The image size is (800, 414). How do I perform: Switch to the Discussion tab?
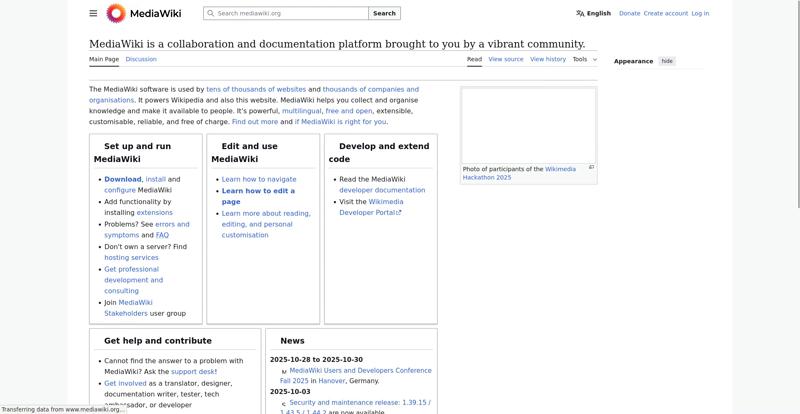(141, 59)
